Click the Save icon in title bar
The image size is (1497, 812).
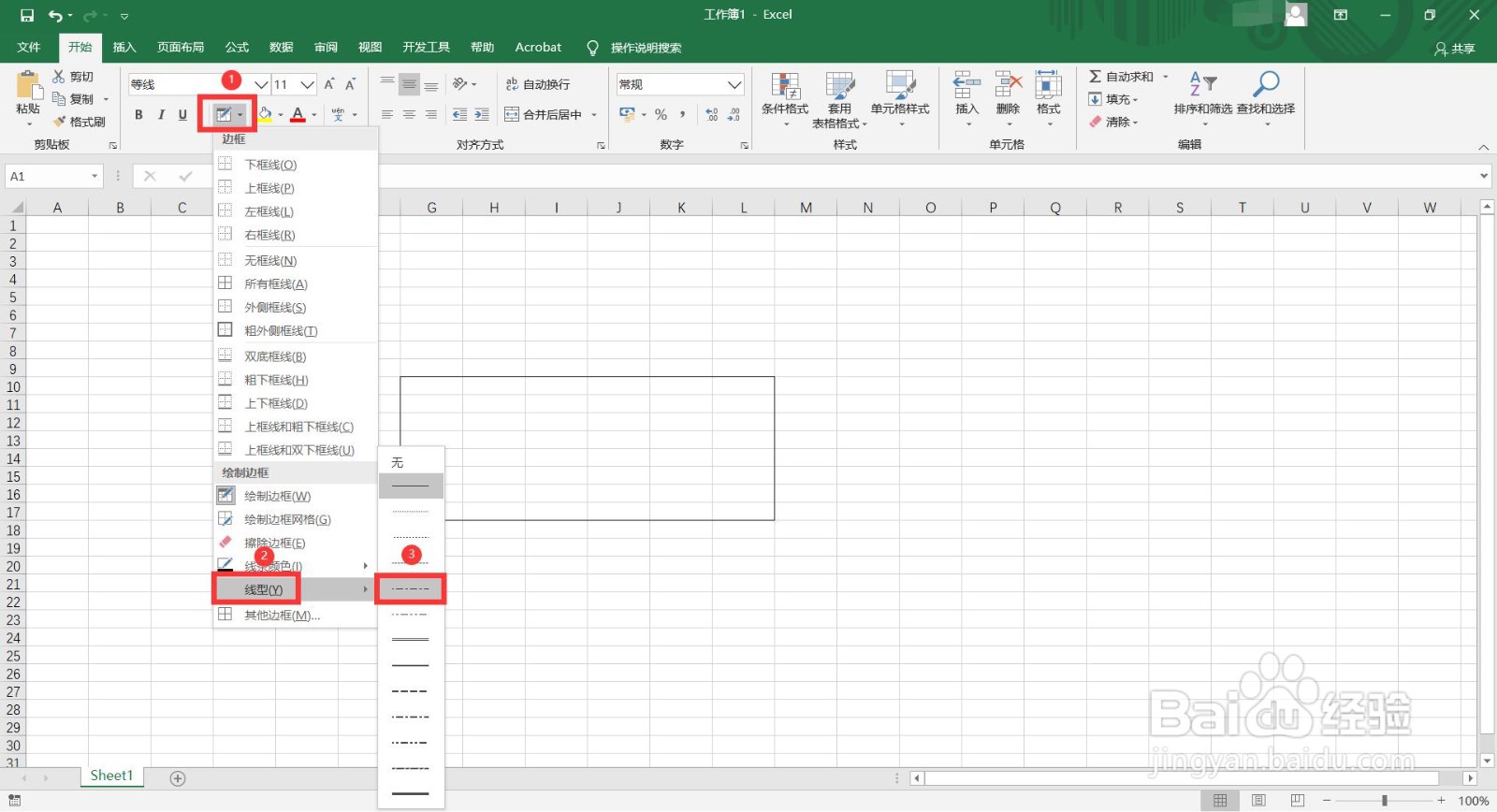26,15
